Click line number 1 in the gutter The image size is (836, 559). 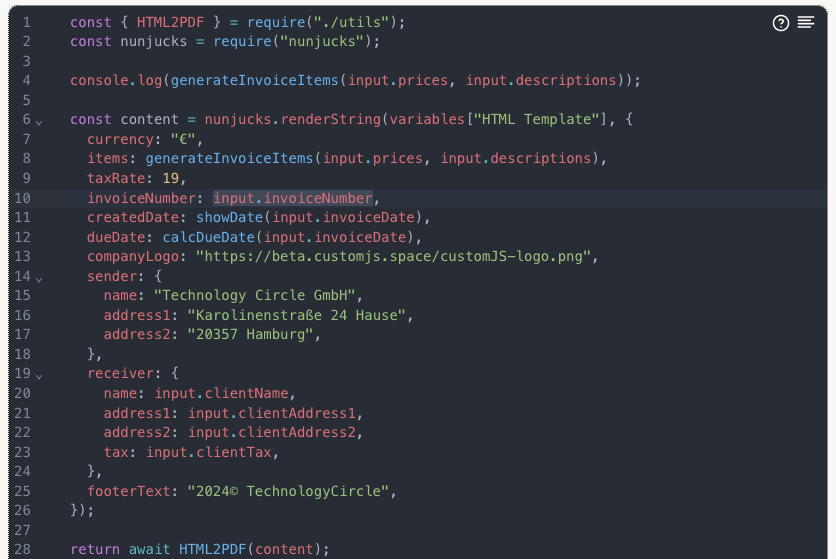(x=27, y=22)
